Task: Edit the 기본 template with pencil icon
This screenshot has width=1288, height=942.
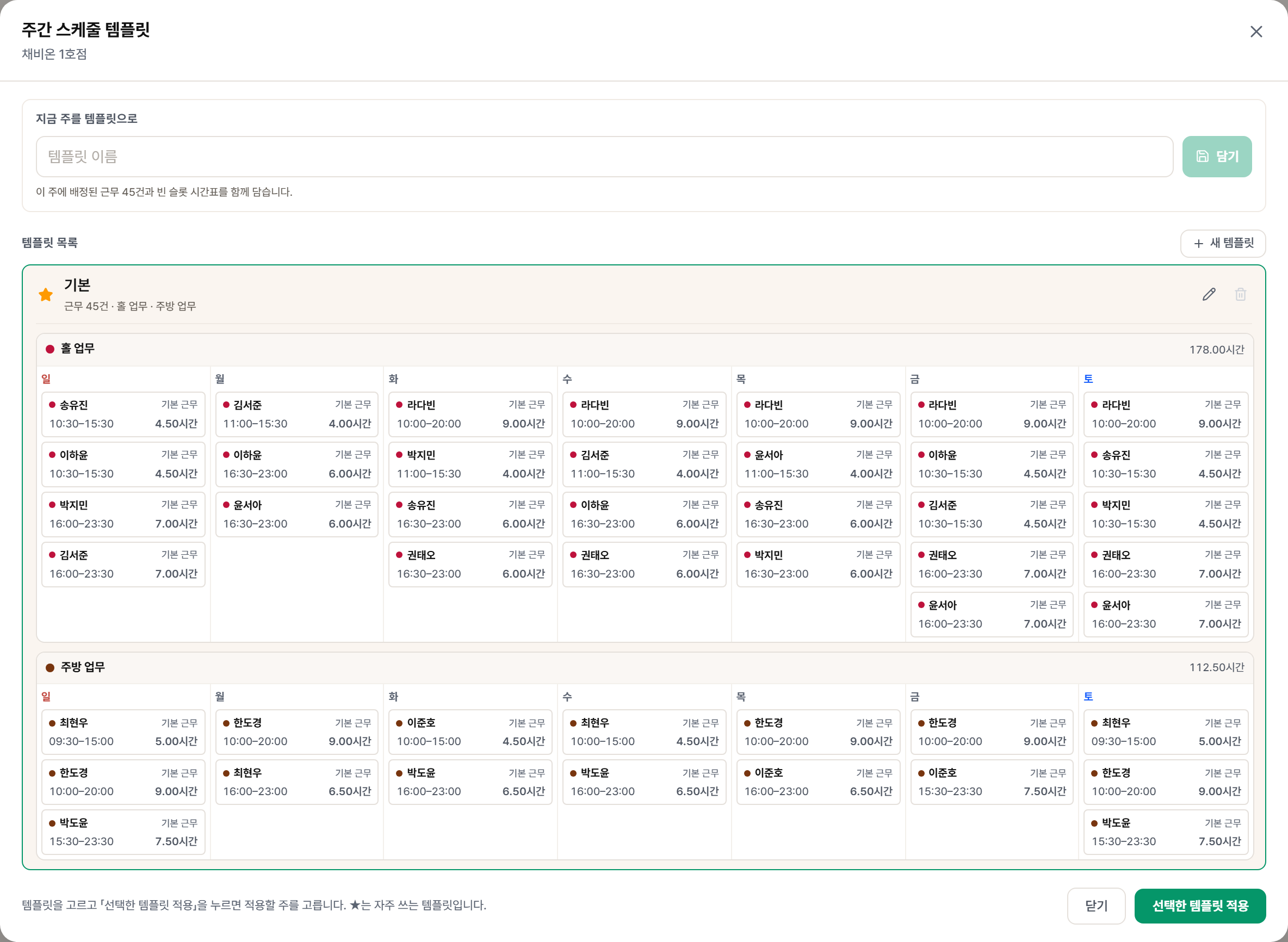Action: pos(1209,294)
